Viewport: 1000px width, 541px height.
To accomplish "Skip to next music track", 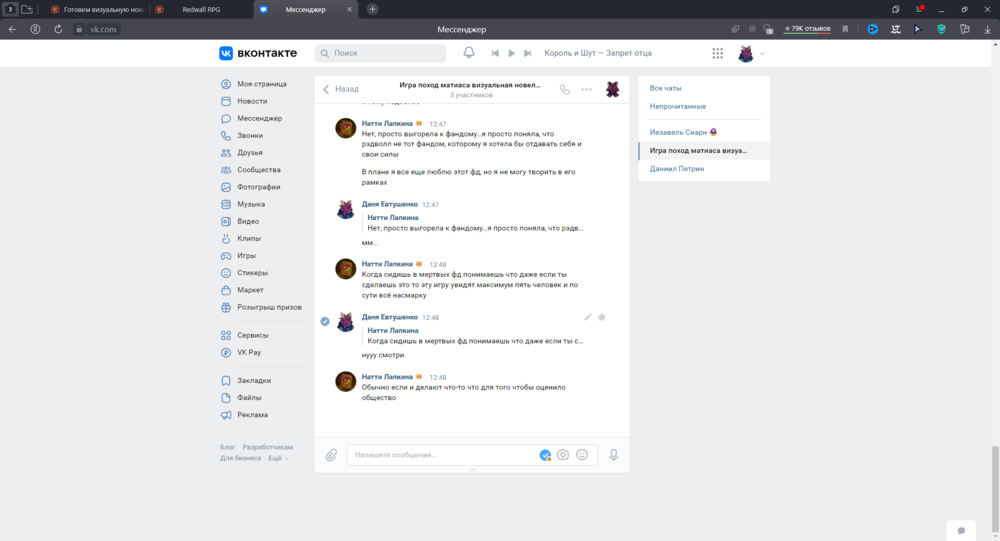I will coord(527,53).
